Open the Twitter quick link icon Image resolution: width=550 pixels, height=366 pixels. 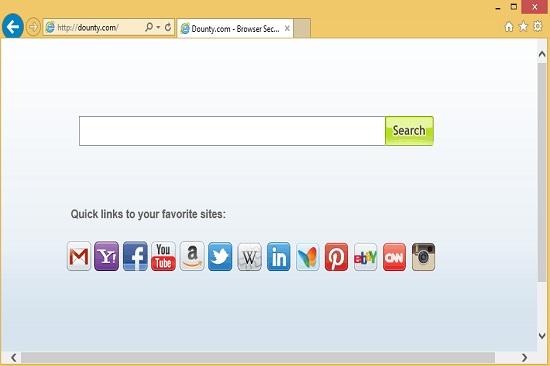[x=220, y=257]
